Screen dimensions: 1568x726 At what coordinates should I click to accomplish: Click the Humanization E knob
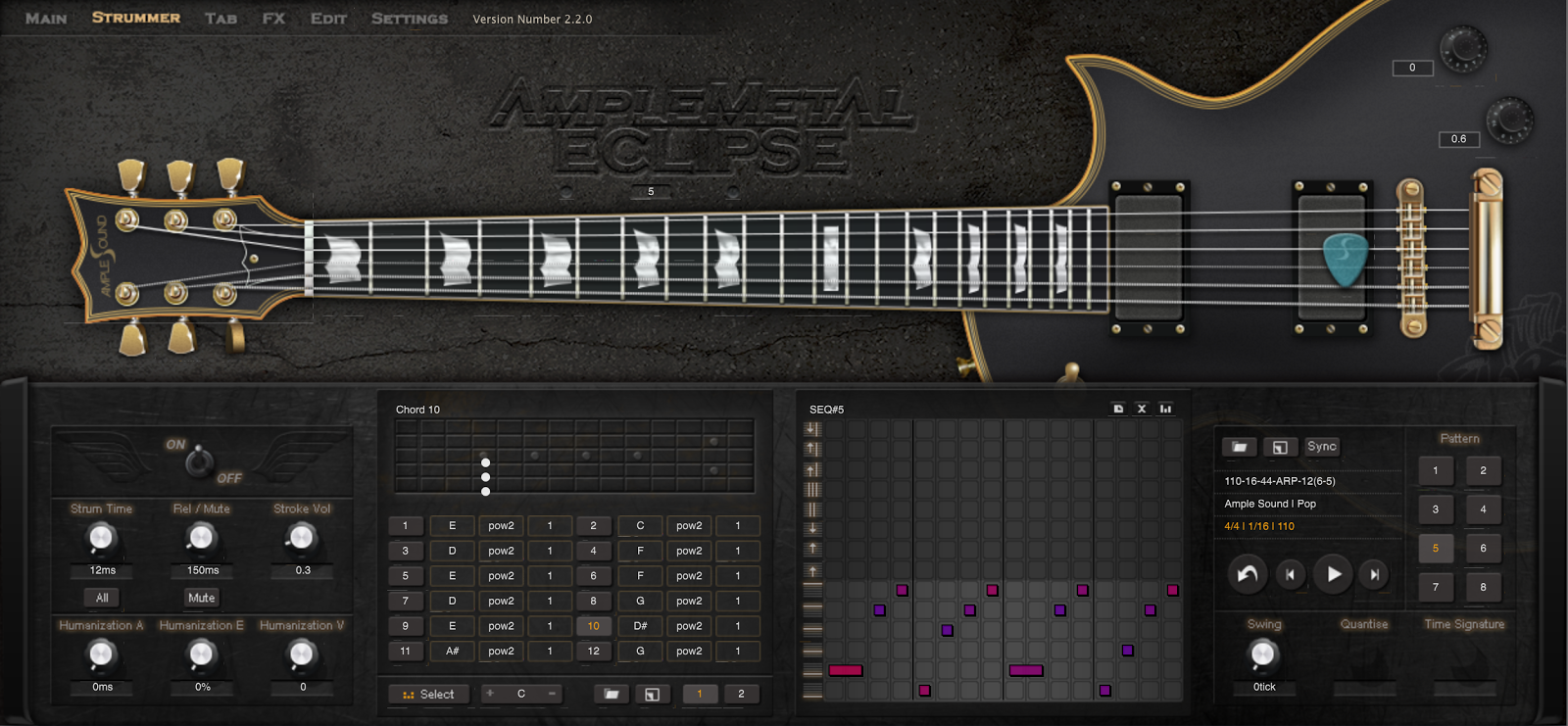pyautogui.click(x=201, y=653)
